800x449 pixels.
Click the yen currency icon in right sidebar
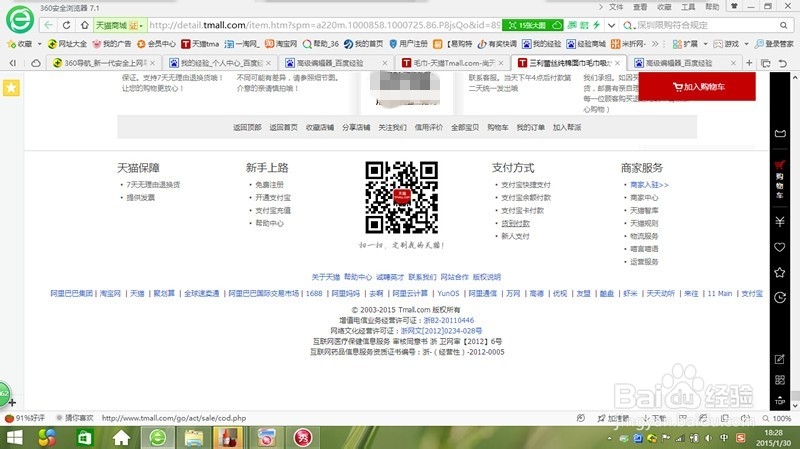pos(780,222)
